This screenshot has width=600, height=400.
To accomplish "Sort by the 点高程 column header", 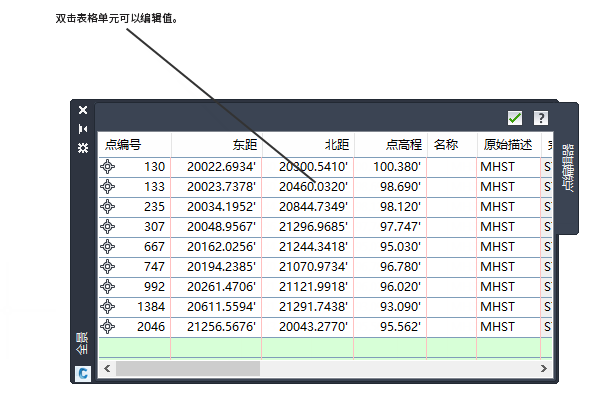I will click(390, 145).
